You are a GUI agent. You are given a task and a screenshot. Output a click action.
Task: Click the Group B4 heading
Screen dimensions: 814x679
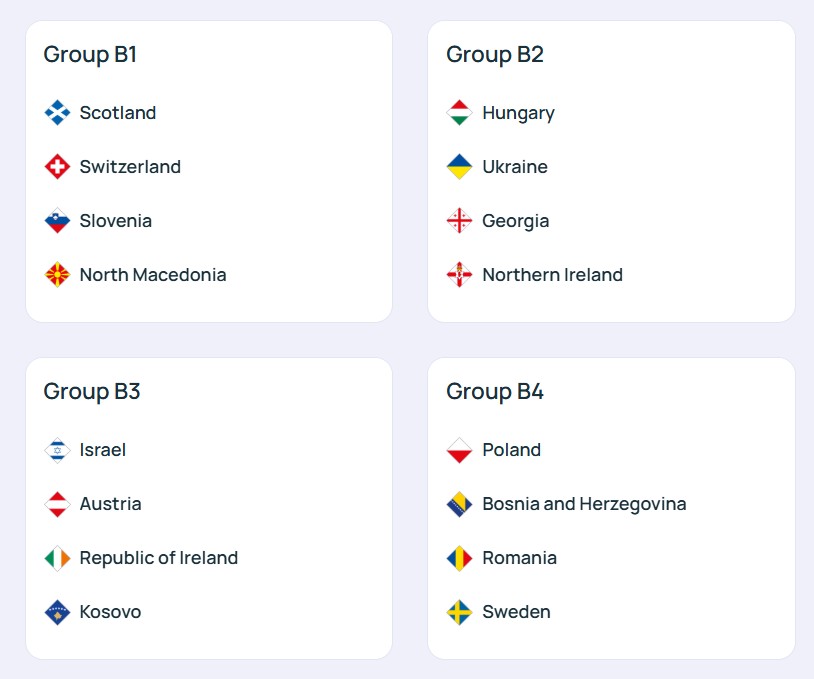point(495,391)
